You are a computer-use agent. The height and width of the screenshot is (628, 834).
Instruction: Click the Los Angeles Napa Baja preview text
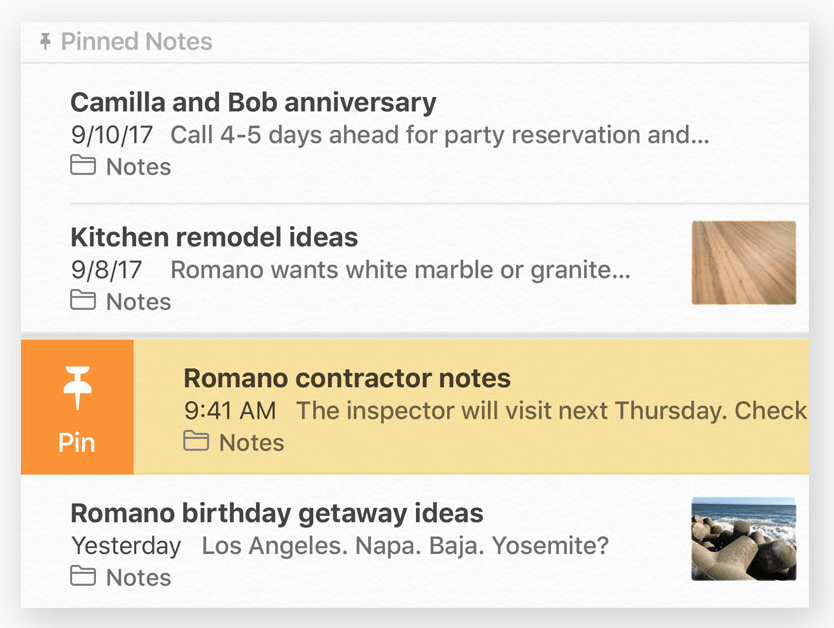click(x=405, y=545)
